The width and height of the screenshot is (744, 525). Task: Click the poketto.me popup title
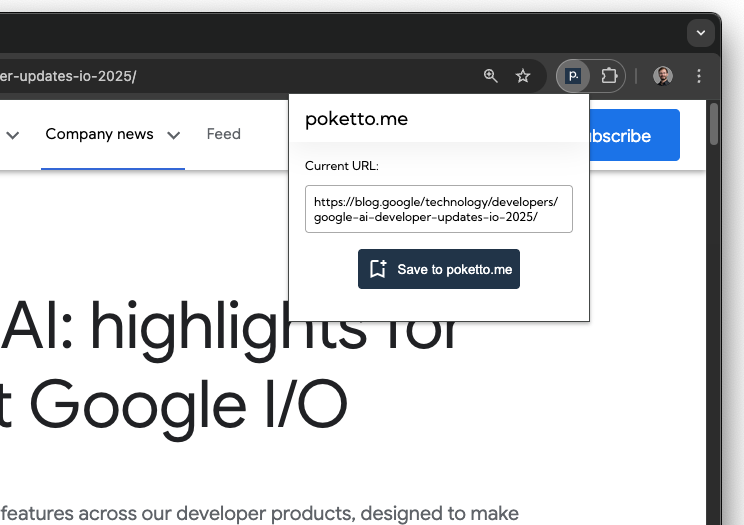(356, 119)
